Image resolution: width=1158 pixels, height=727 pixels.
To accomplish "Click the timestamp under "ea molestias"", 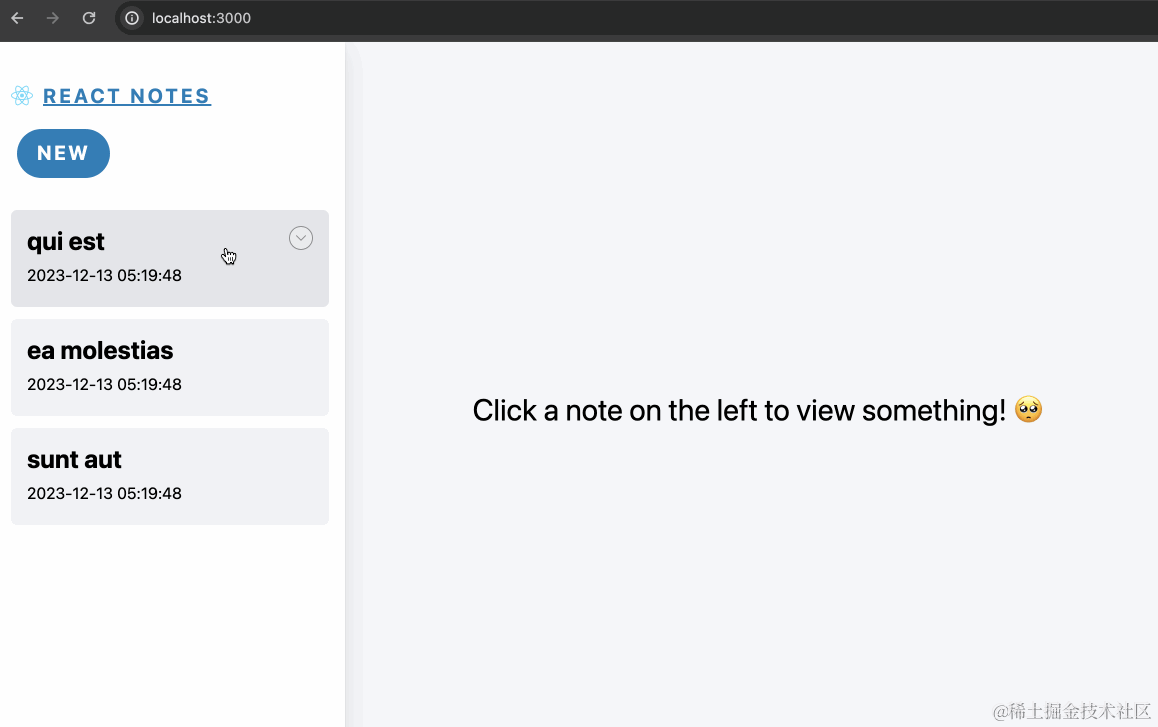I will 104,385.
